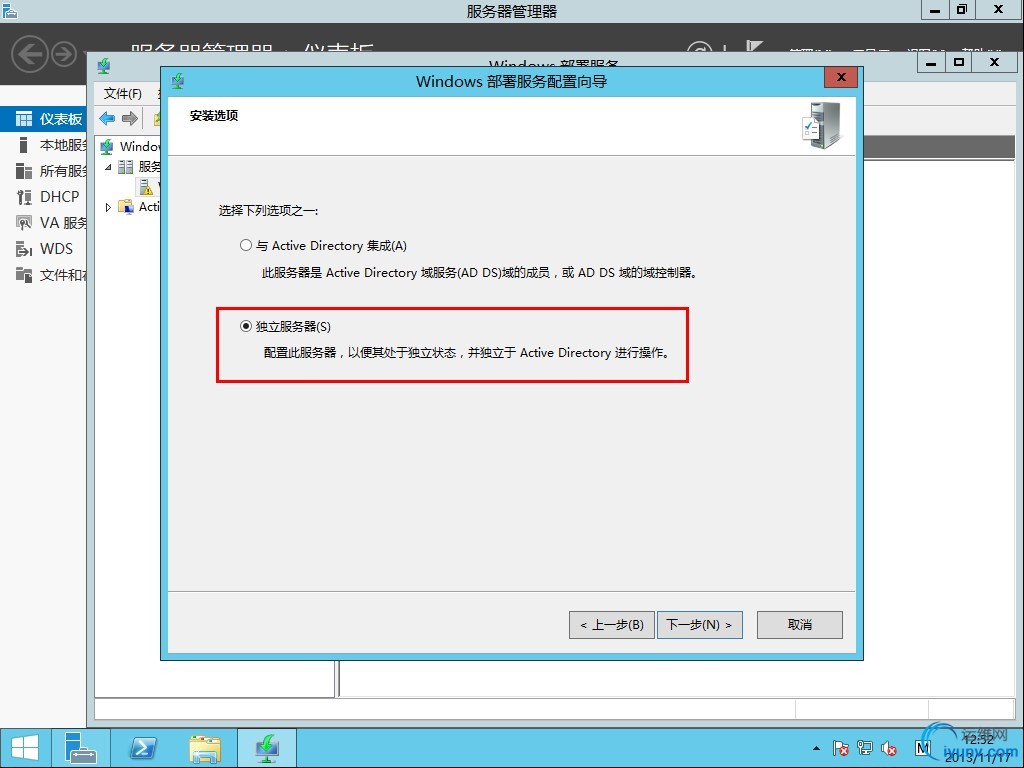Open 仪表板 in Server Manager sidebar
The height and width of the screenshot is (768, 1024).
44,119
